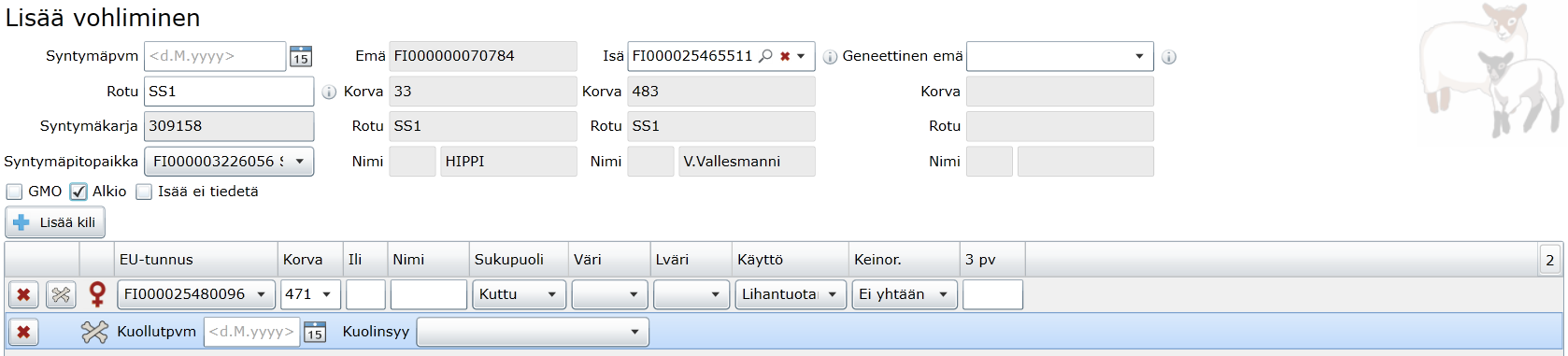Open the Syntymäpvm calendar picker
The image size is (1568, 356).
click(x=300, y=56)
